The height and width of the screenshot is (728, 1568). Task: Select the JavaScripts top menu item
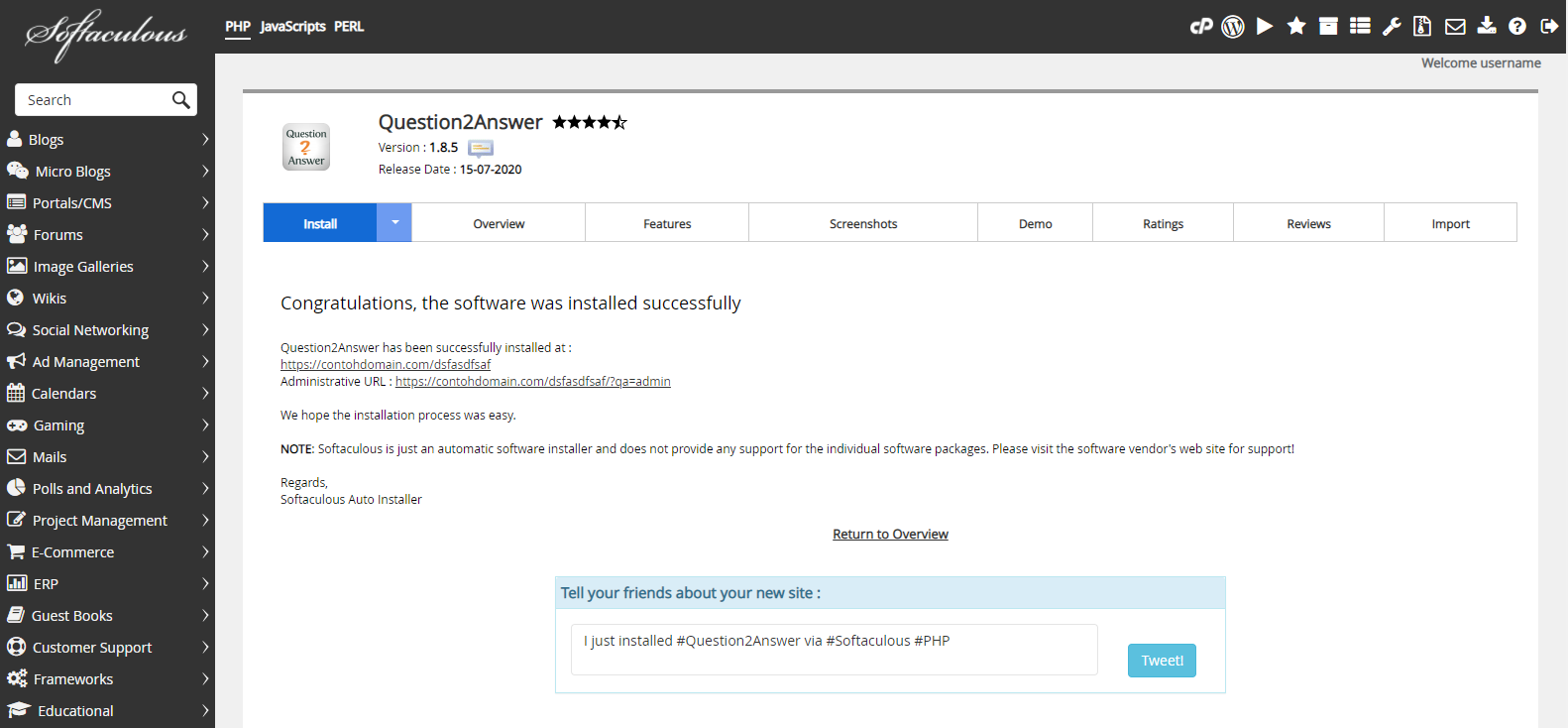292,27
